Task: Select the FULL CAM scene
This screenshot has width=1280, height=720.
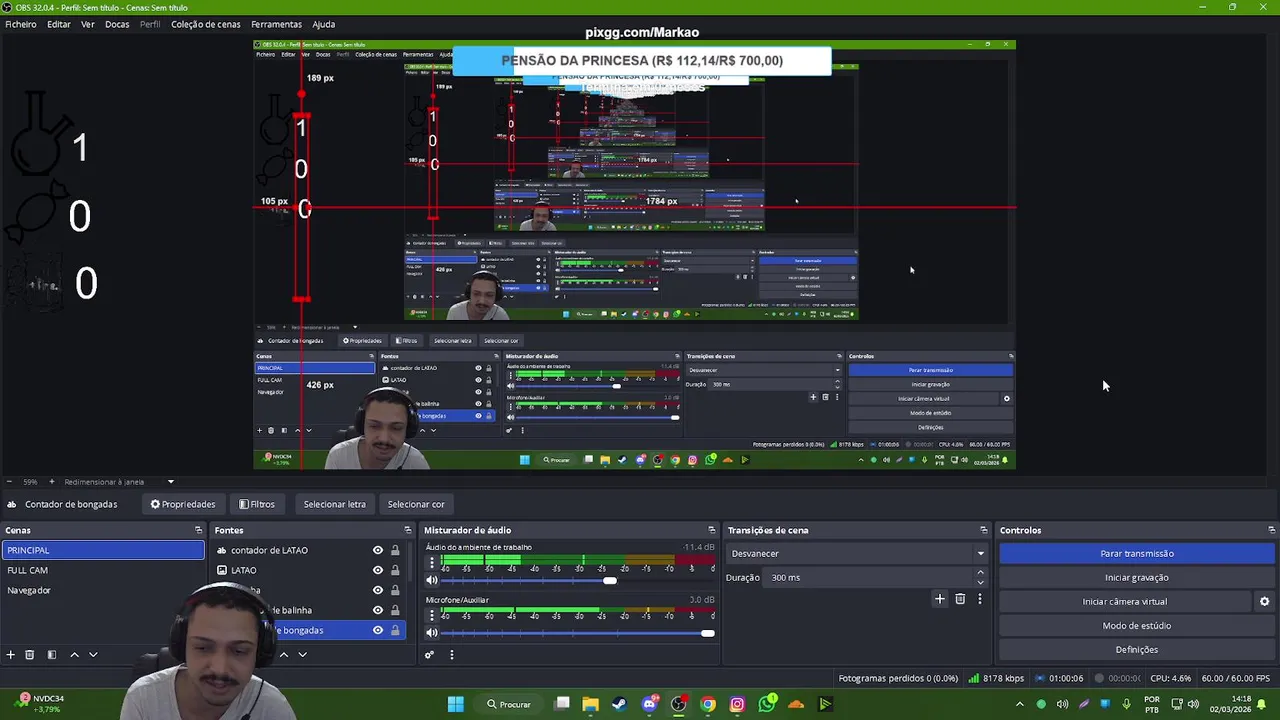Action: tap(103, 570)
